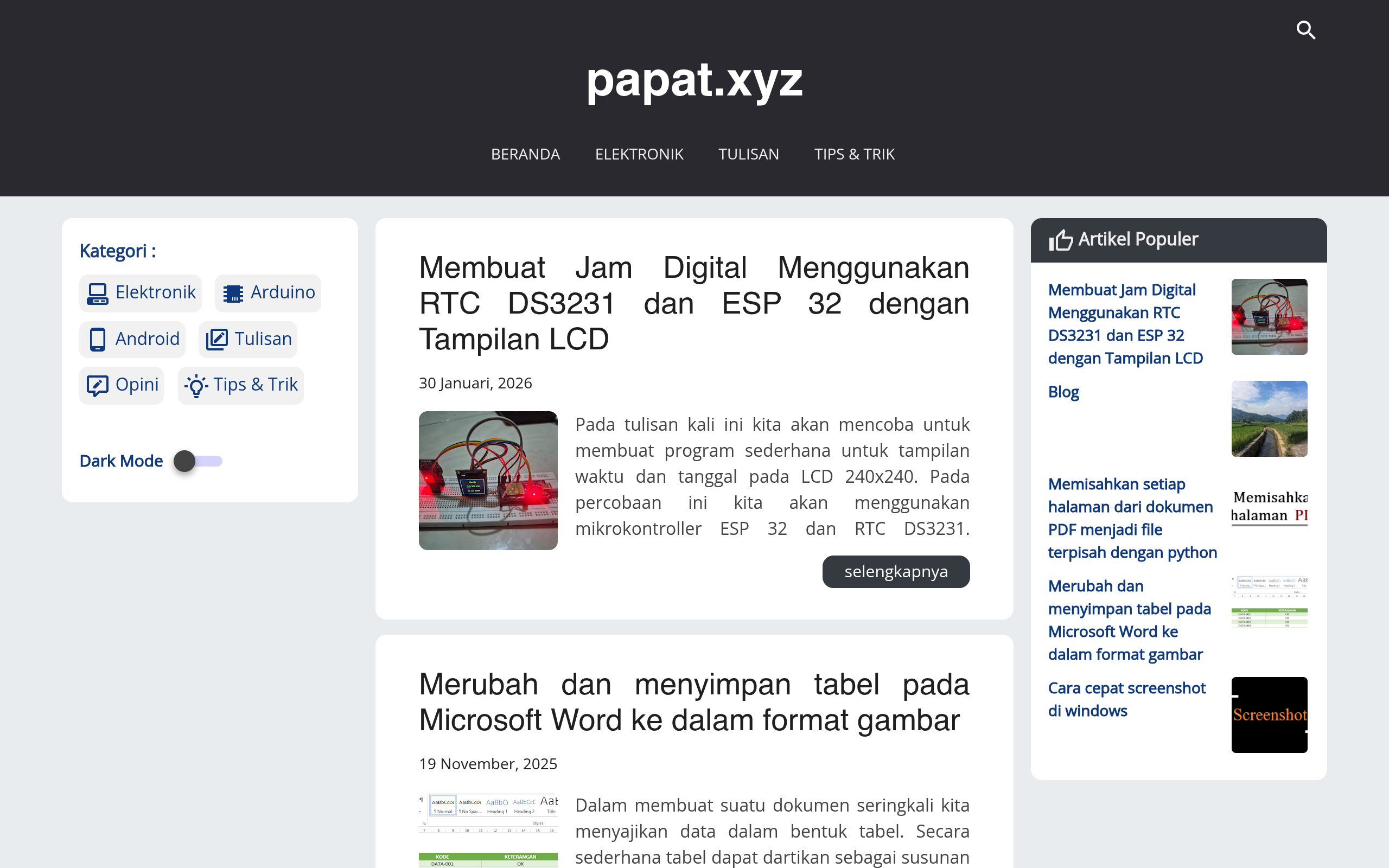Click the Arduino chip icon
1389x868 pixels.
[x=233, y=293]
